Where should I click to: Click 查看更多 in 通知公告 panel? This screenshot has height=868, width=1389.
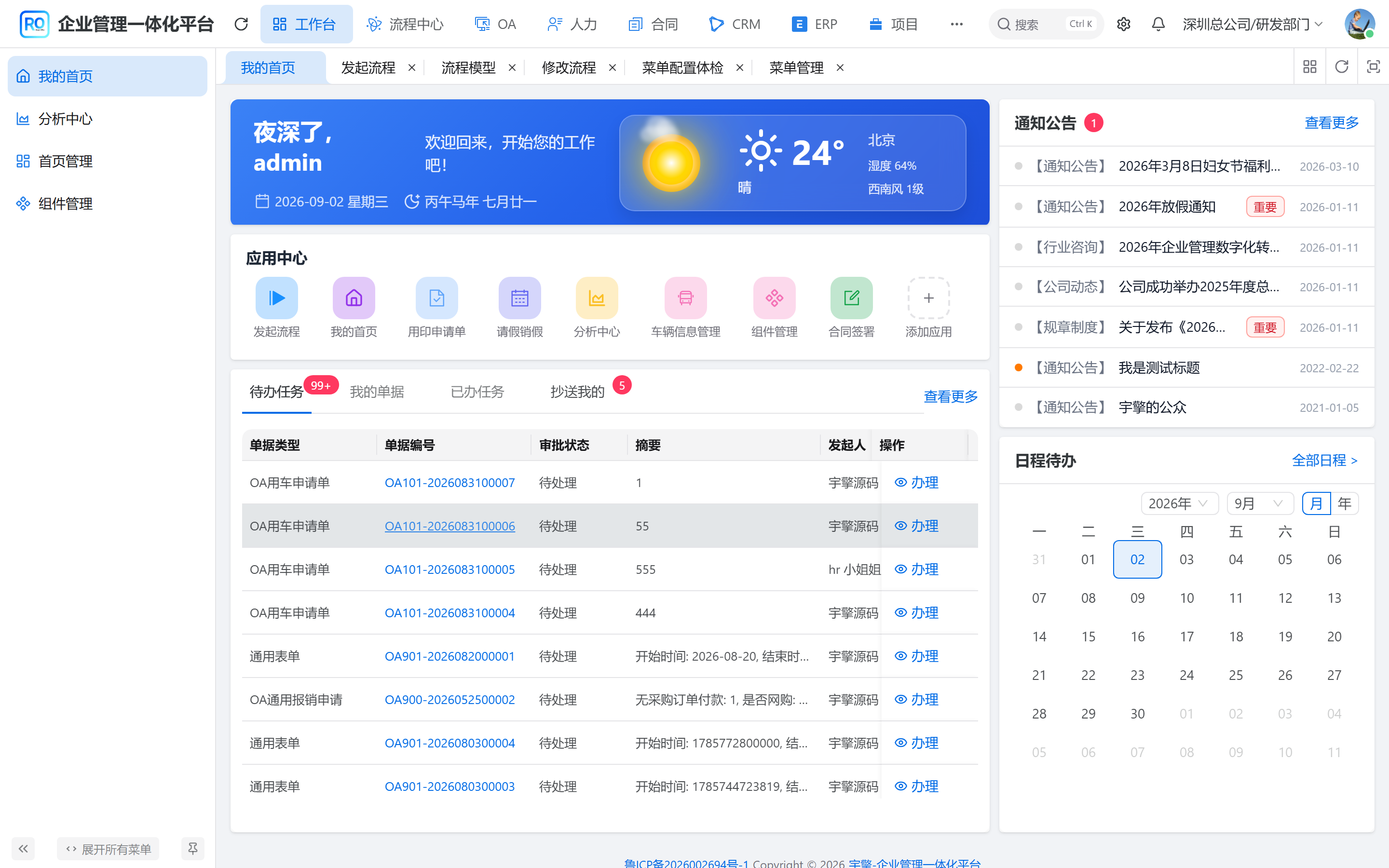[x=1332, y=123]
